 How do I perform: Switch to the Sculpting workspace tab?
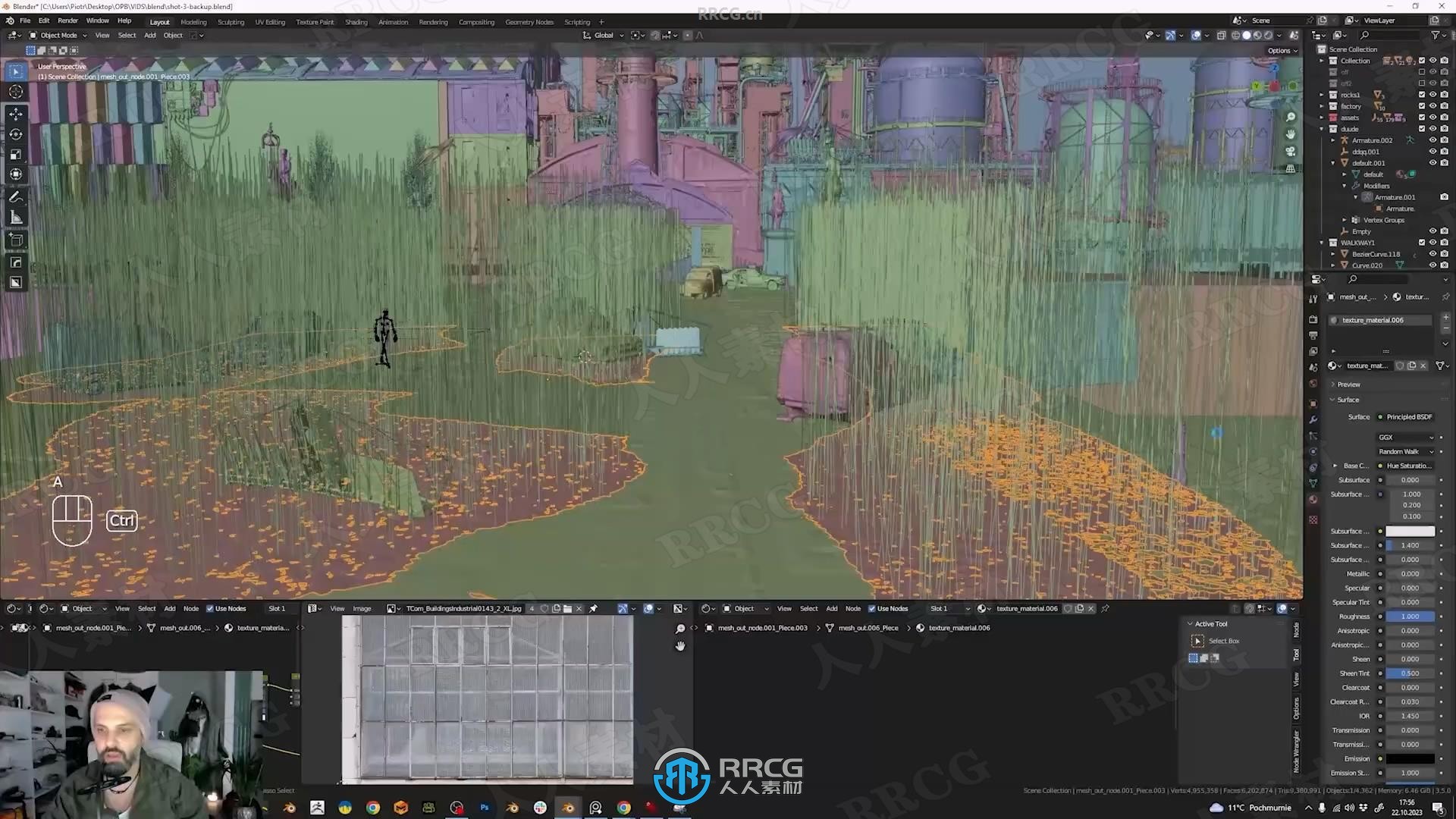[231, 22]
